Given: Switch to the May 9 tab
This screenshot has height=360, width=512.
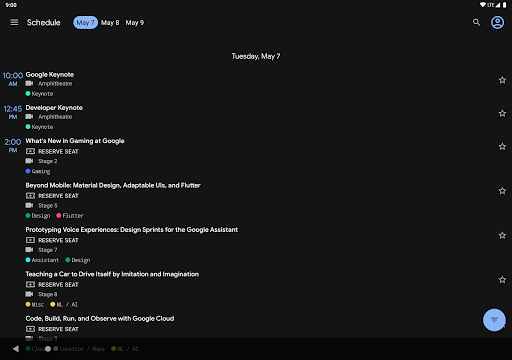Looking at the screenshot, I should (135, 23).
